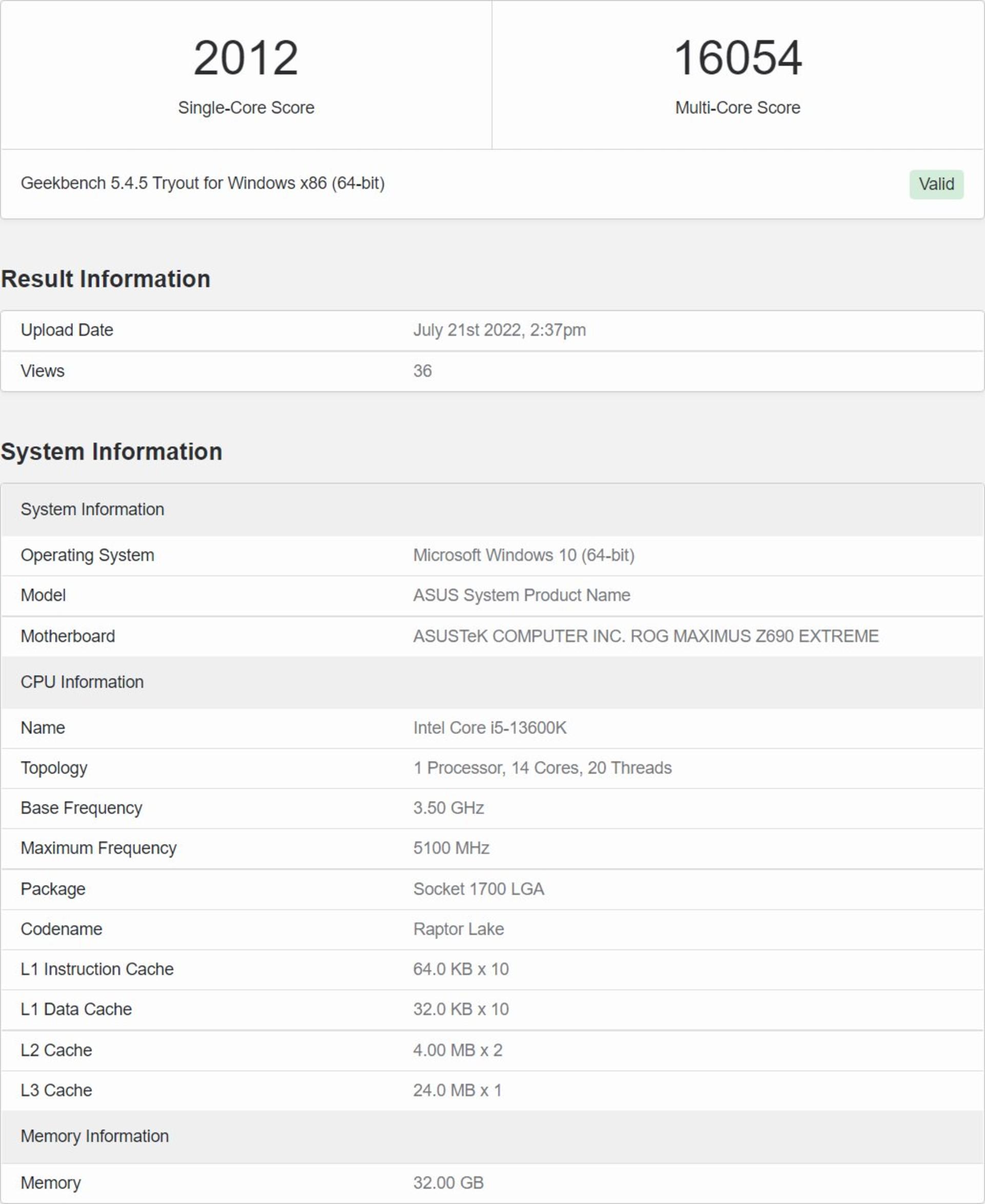The width and height of the screenshot is (985, 1204).
Task: Select the 'Socket 1700 LGA' value
Action: [x=478, y=889]
